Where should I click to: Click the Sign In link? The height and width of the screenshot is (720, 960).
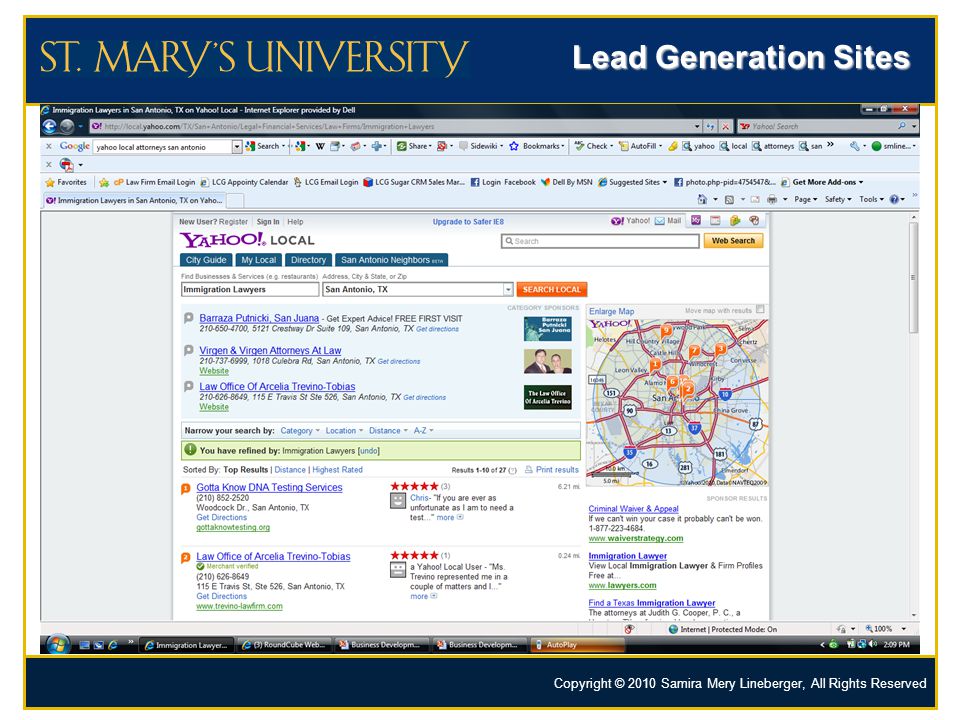coord(268,222)
